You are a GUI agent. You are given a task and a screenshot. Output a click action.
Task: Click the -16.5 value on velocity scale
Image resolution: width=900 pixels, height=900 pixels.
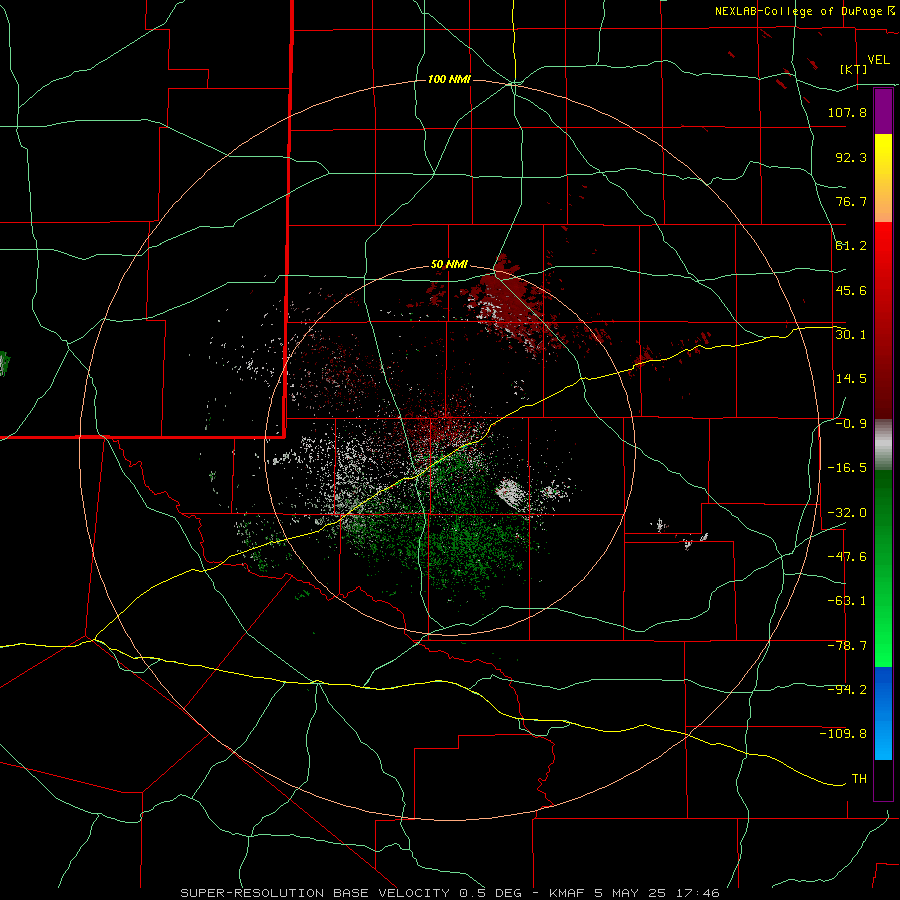point(847,468)
